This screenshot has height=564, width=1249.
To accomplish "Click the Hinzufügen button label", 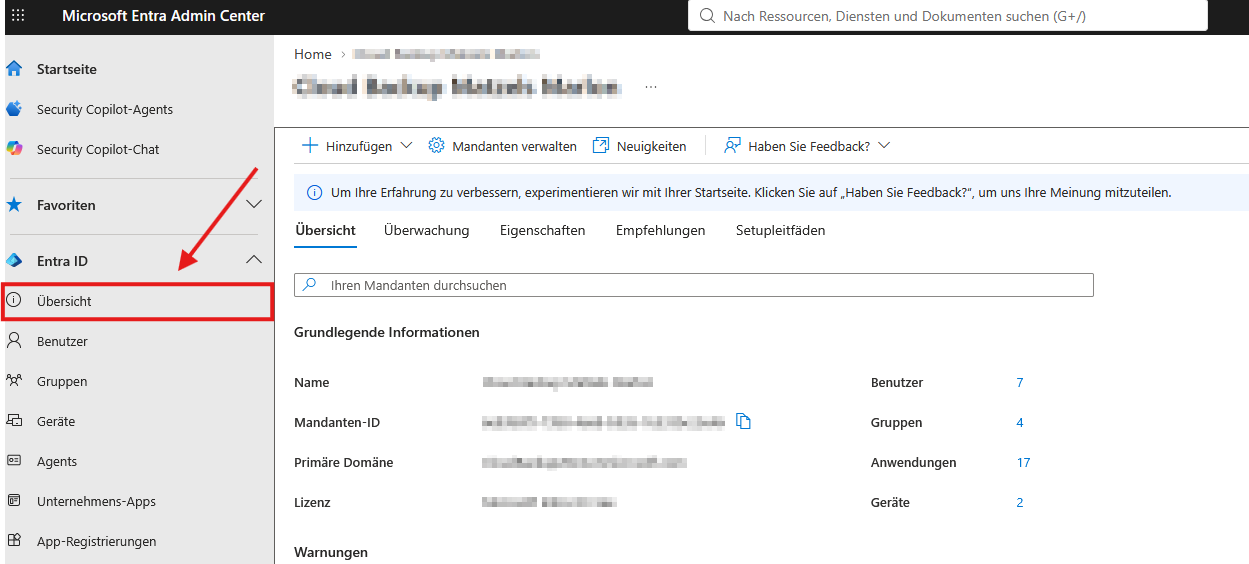I will point(359,146).
